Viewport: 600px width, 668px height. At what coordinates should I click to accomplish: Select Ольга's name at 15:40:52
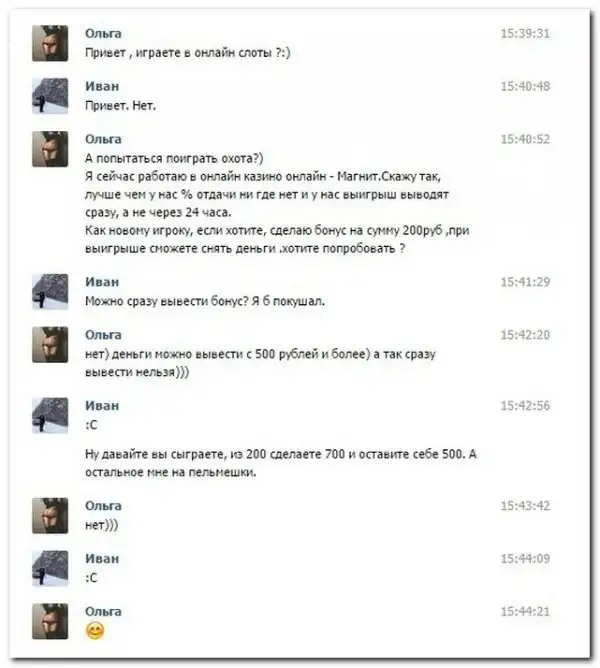[103, 139]
